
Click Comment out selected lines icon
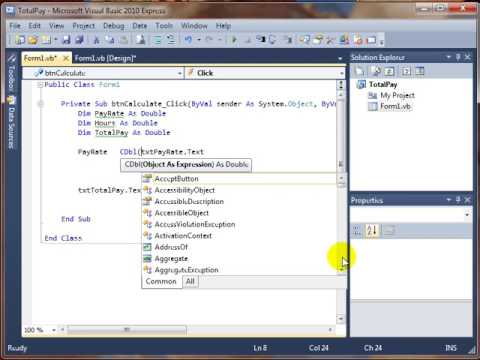157,40
